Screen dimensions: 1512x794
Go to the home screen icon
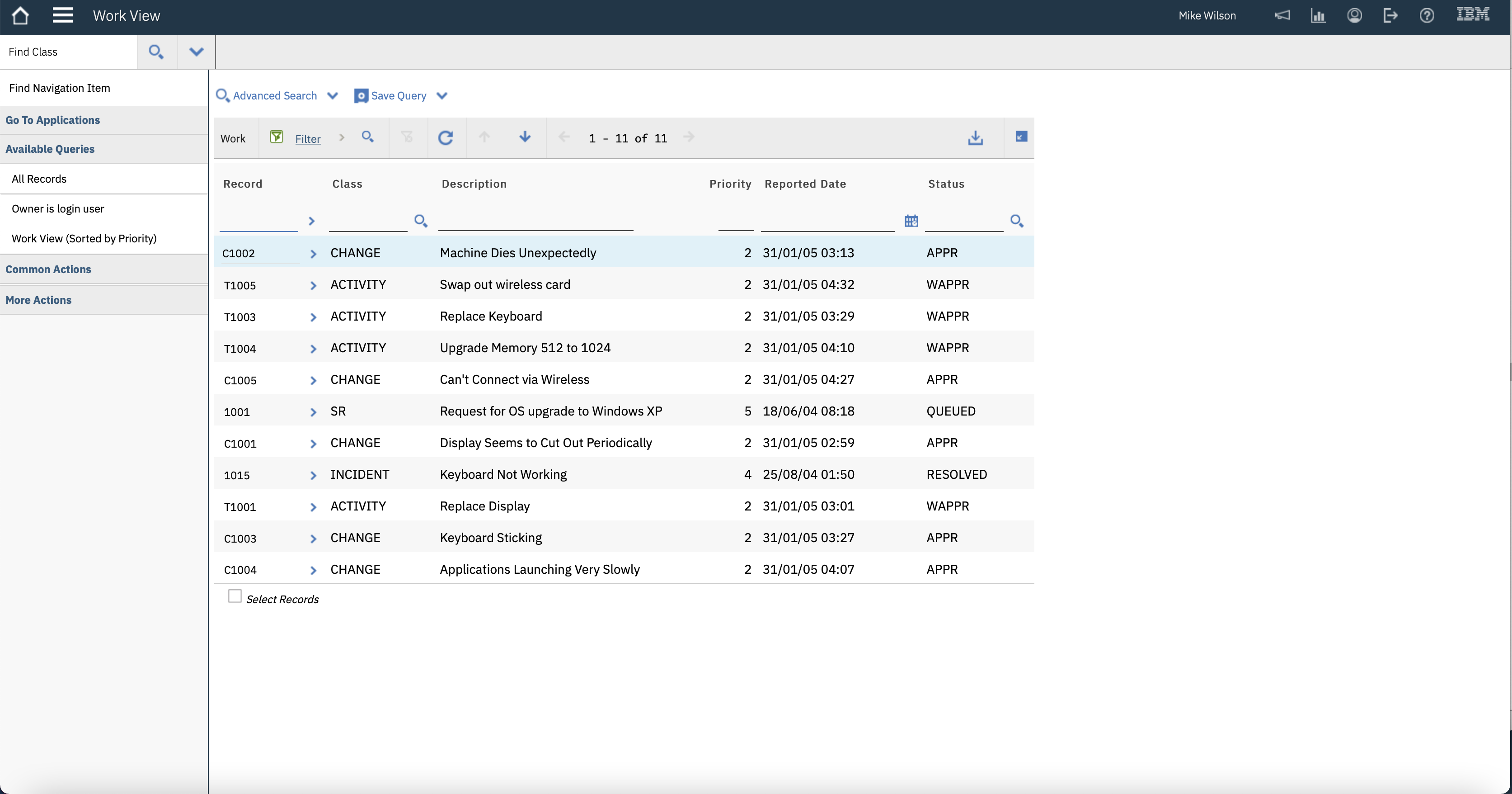click(x=20, y=15)
